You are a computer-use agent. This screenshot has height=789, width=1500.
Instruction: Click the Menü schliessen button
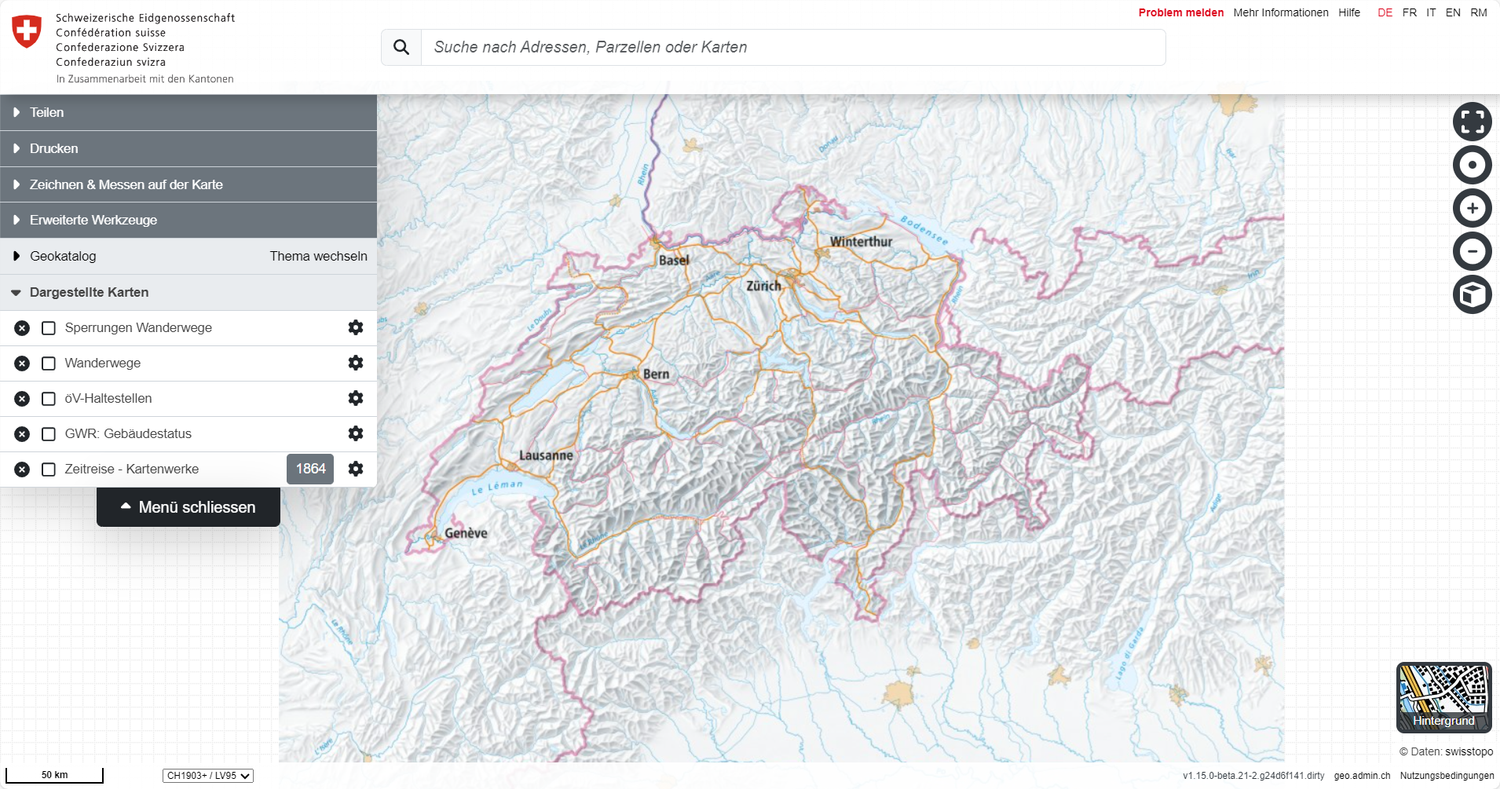tap(188, 507)
